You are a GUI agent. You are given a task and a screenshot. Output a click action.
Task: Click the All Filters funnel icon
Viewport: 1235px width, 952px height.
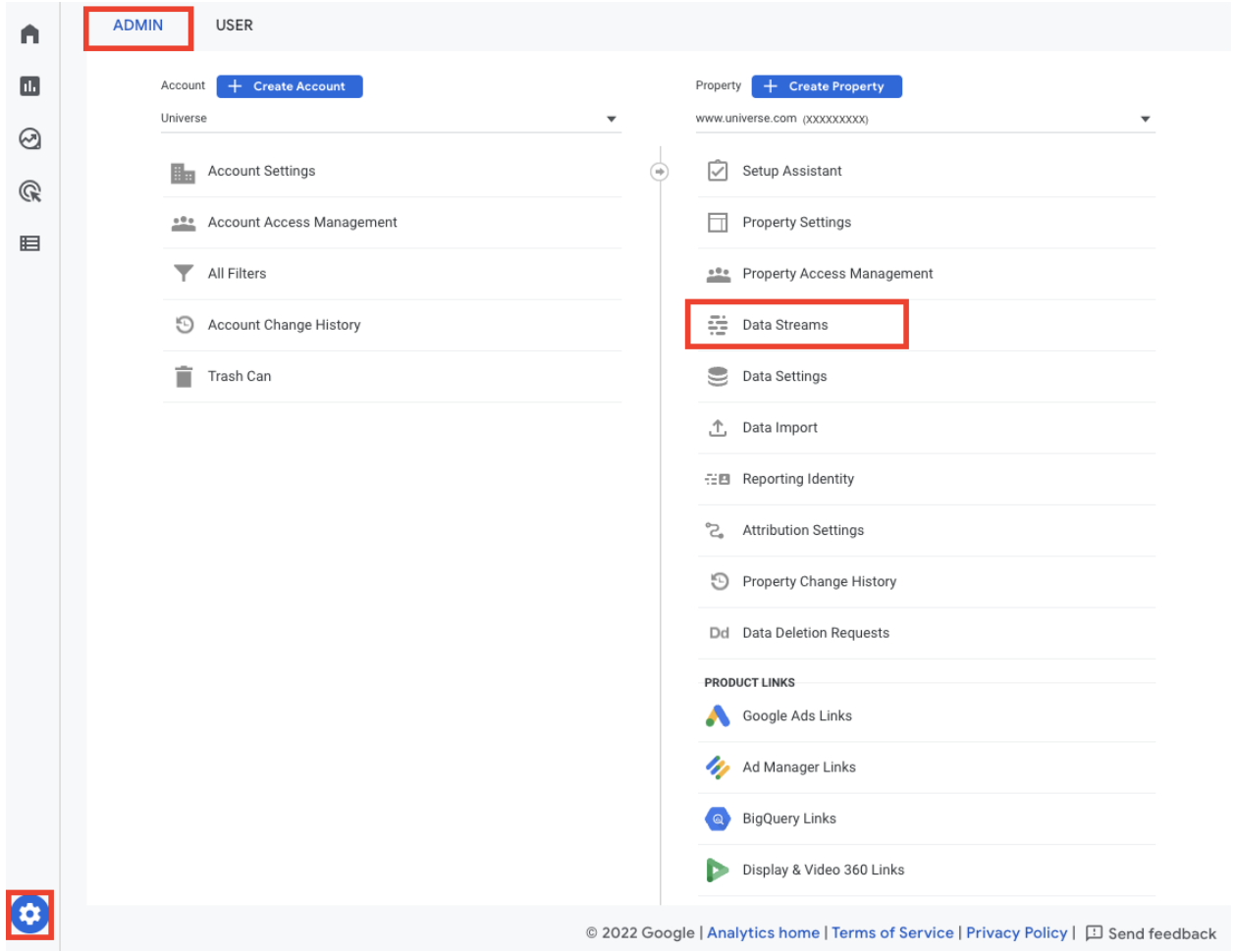tap(184, 274)
